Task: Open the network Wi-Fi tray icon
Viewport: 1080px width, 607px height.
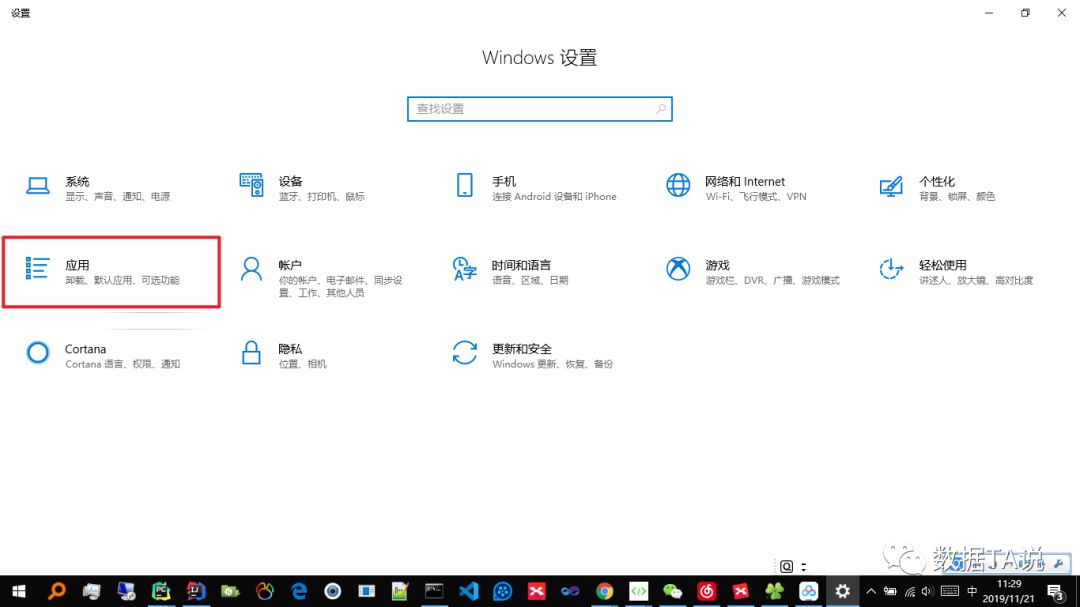Action: pos(910,591)
